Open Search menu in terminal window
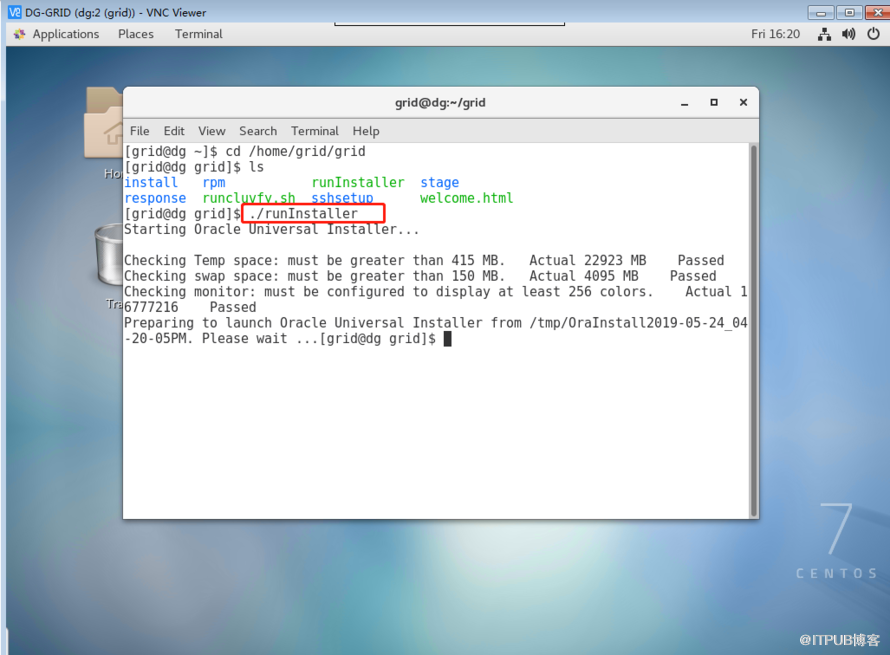 (x=258, y=131)
